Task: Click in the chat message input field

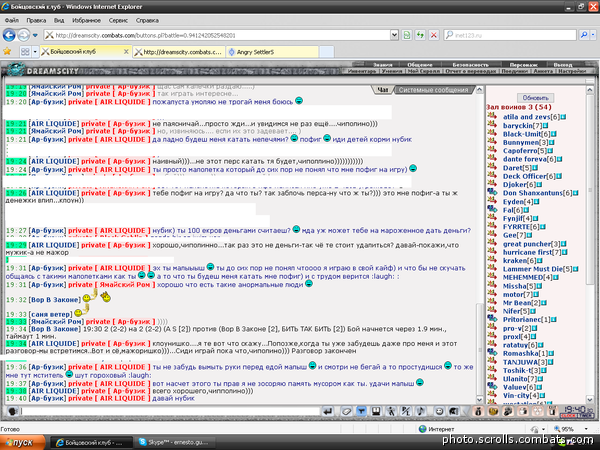Action: coord(169,411)
